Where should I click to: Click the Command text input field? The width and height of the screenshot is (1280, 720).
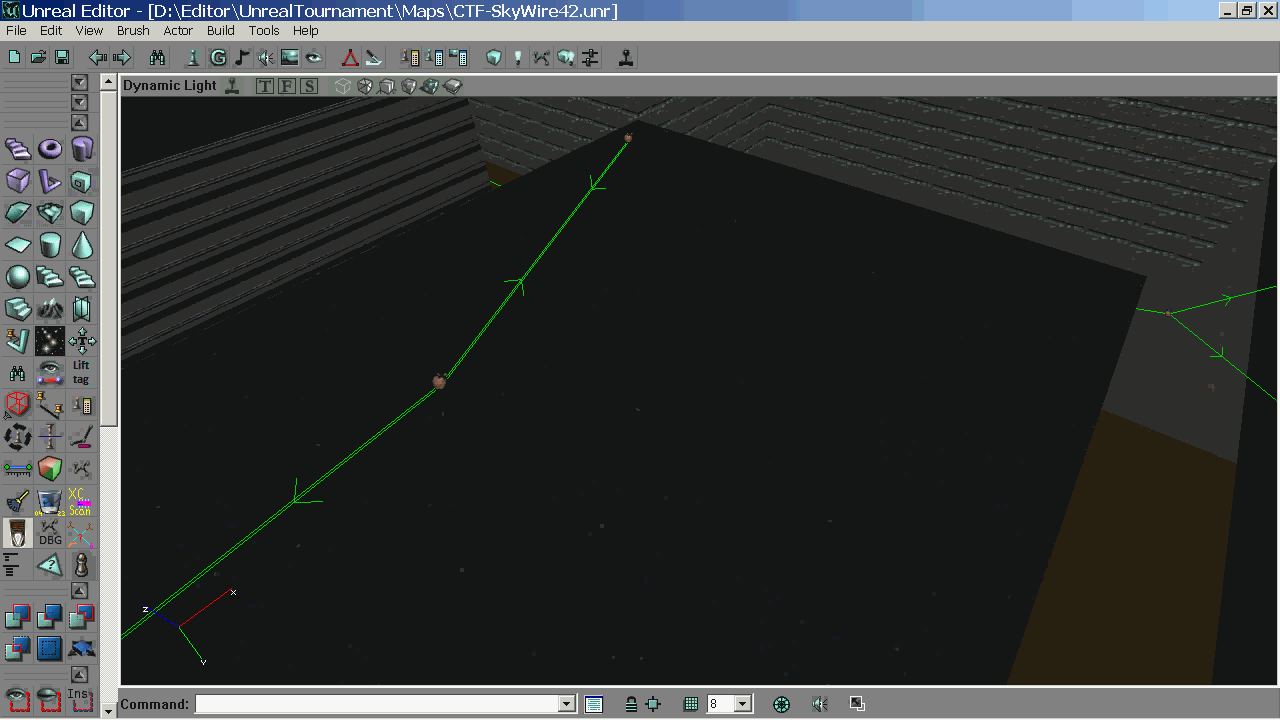[x=376, y=704]
